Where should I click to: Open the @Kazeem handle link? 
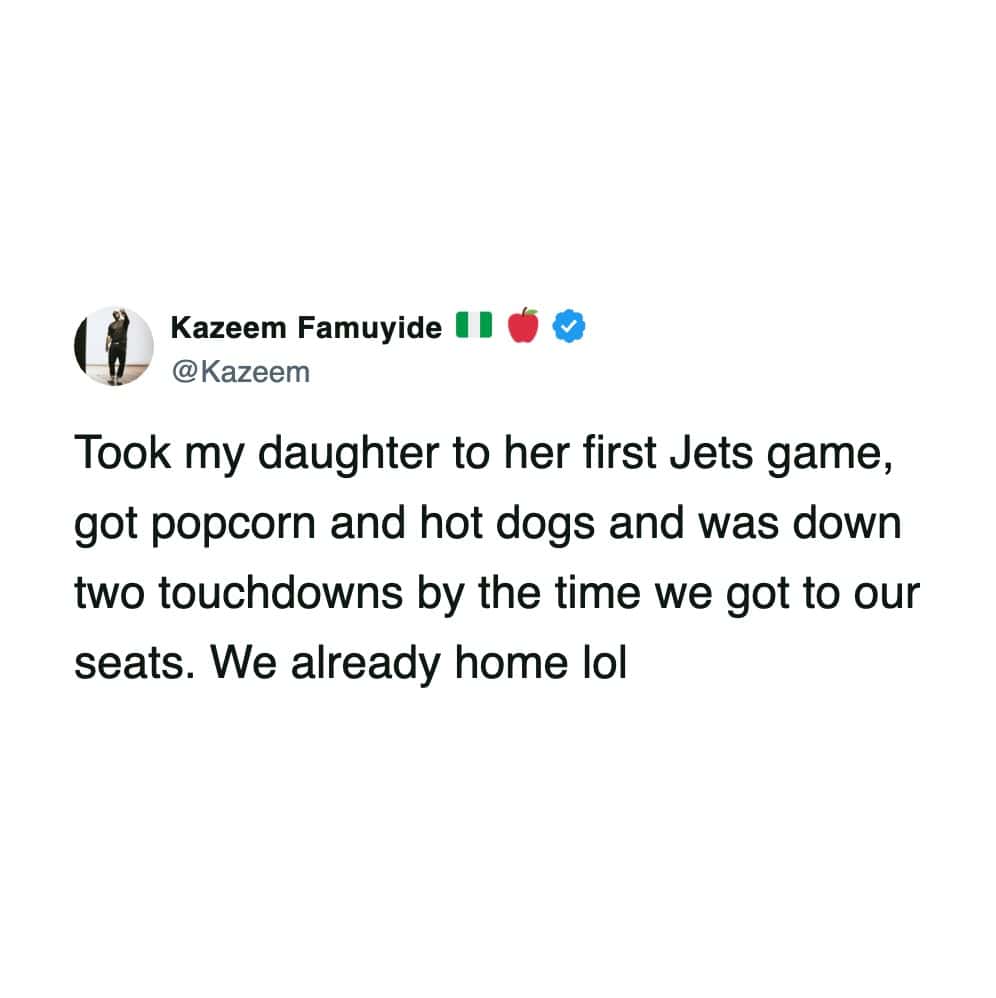pos(241,372)
